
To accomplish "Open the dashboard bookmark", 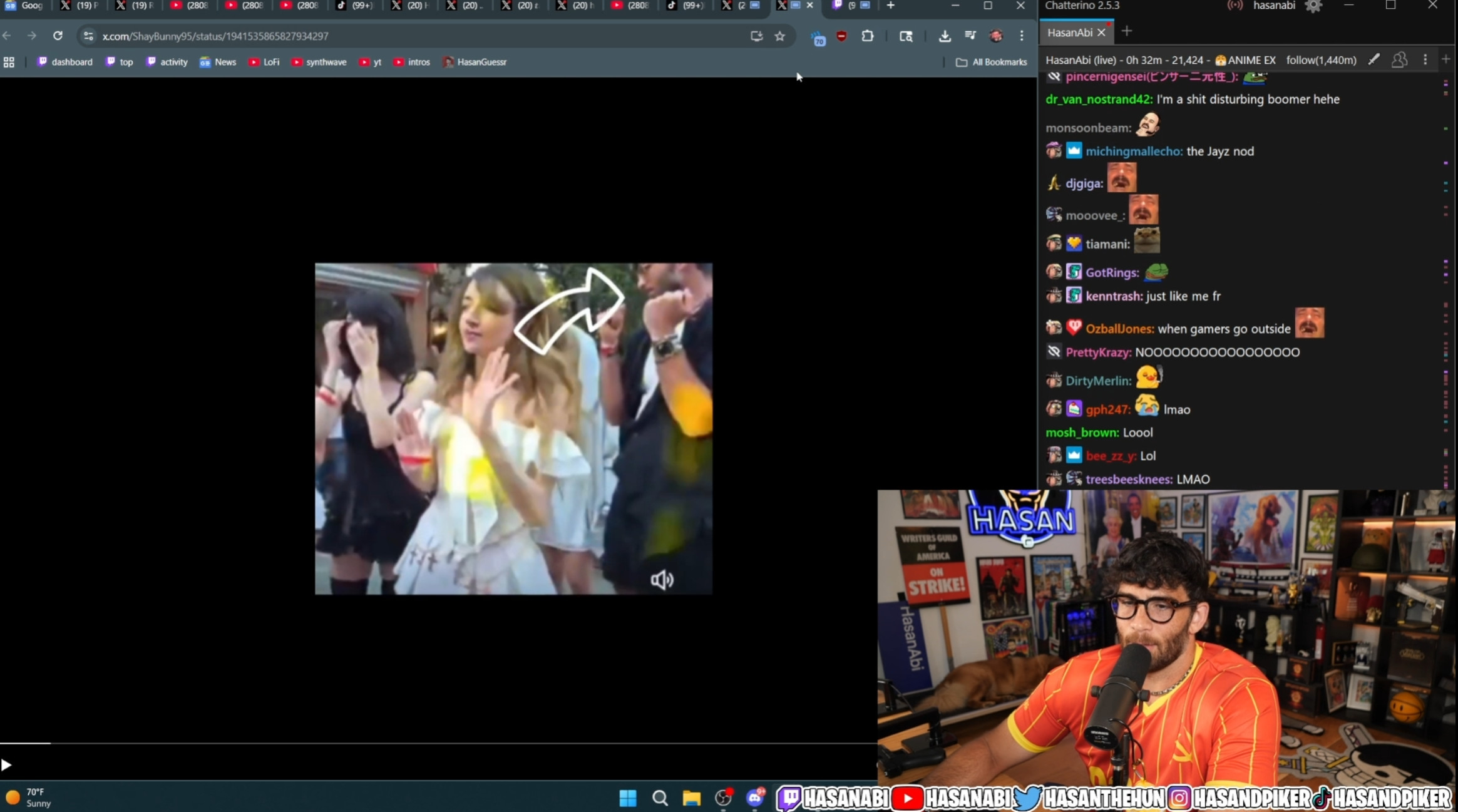I will (65, 62).
